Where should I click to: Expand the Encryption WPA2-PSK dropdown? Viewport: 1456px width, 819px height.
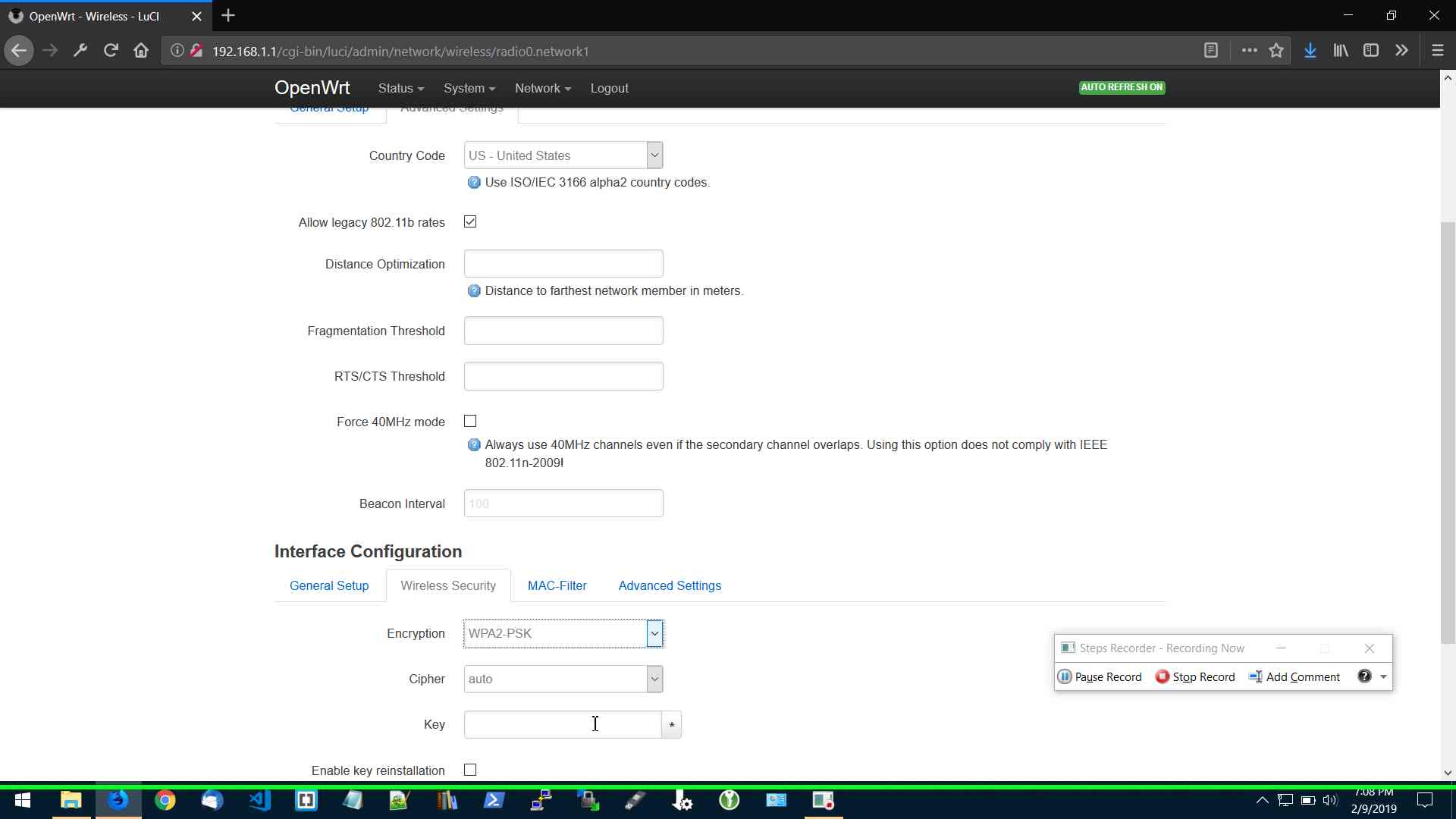coord(563,633)
